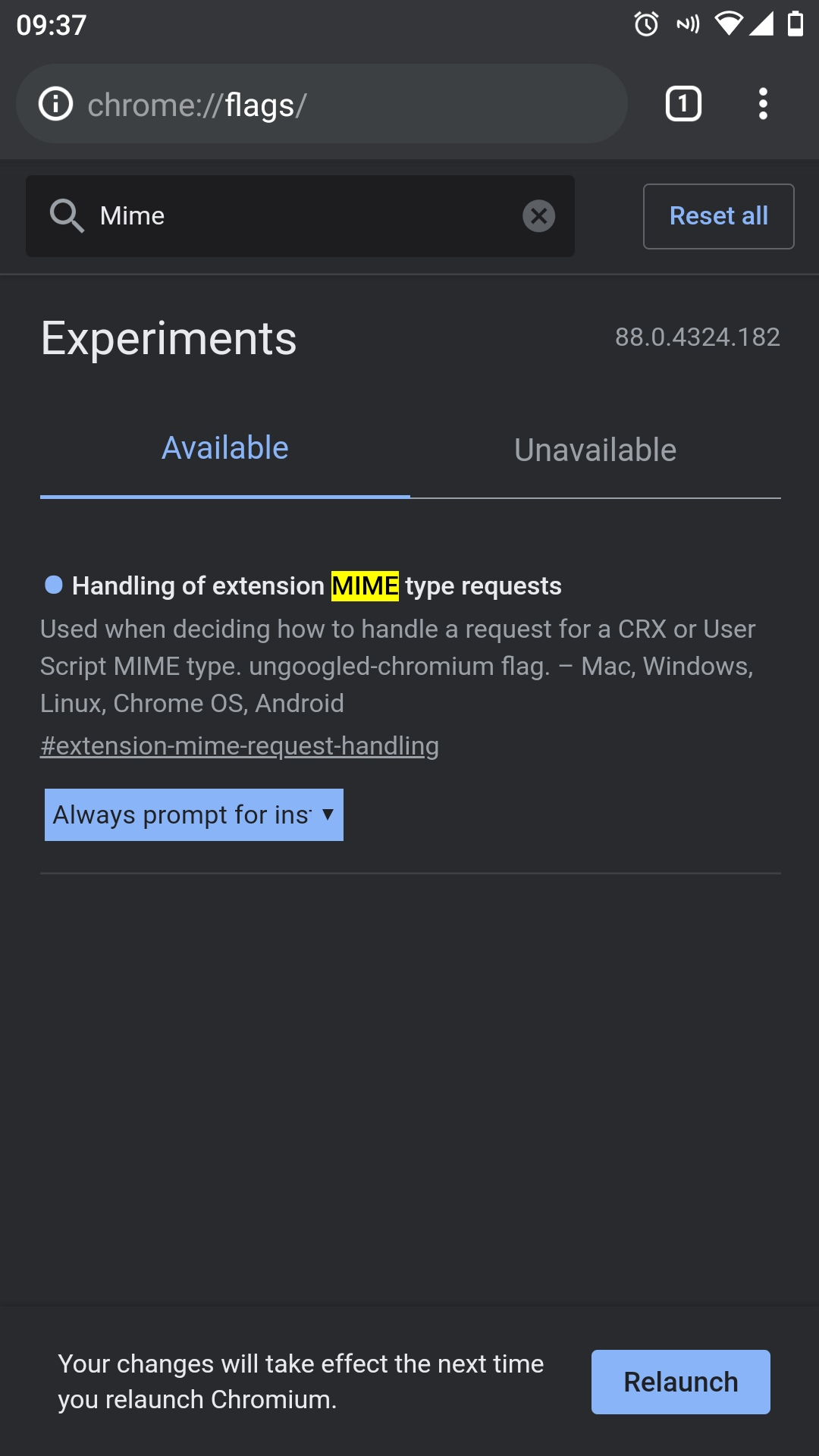Image resolution: width=819 pixels, height=1456 pixels.
Task: Switch to the Available tab
Action: point(225,449)
